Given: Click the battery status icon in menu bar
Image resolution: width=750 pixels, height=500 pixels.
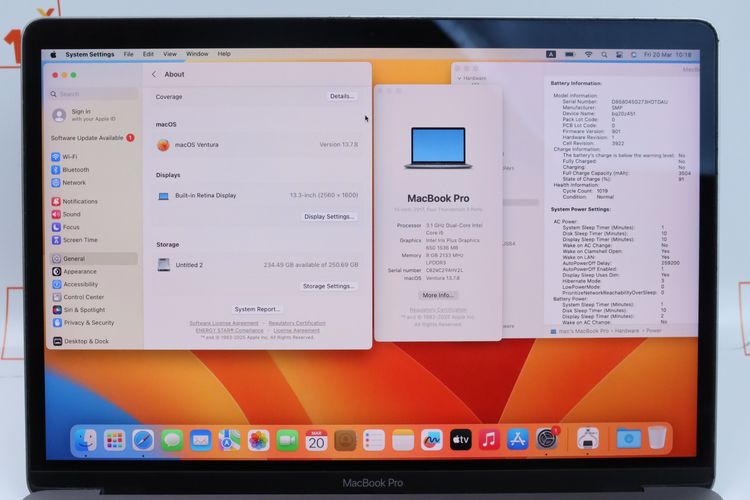Looking at the screenshot, I should pyautogui.click(x=570, y=55).
